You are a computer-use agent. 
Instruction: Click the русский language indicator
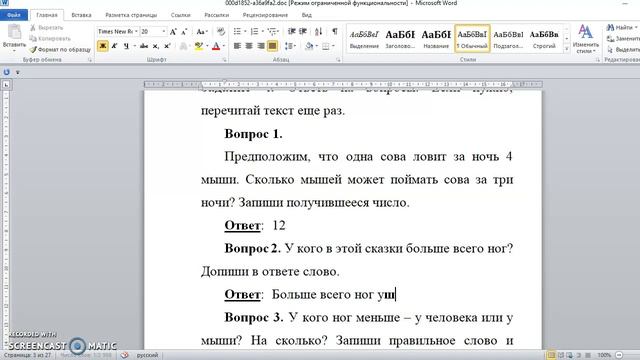[147, 355]
